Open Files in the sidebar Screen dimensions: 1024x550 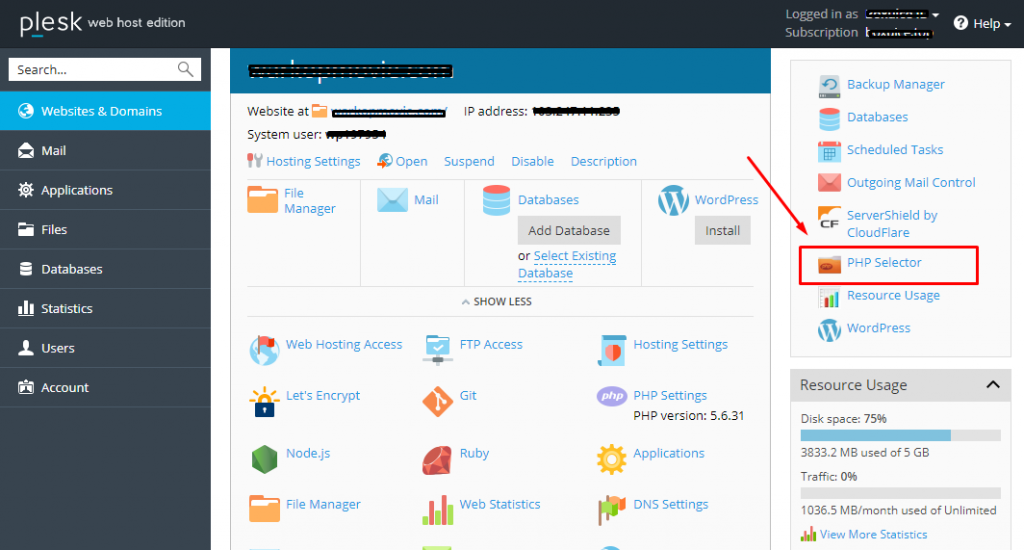point(105,230)
